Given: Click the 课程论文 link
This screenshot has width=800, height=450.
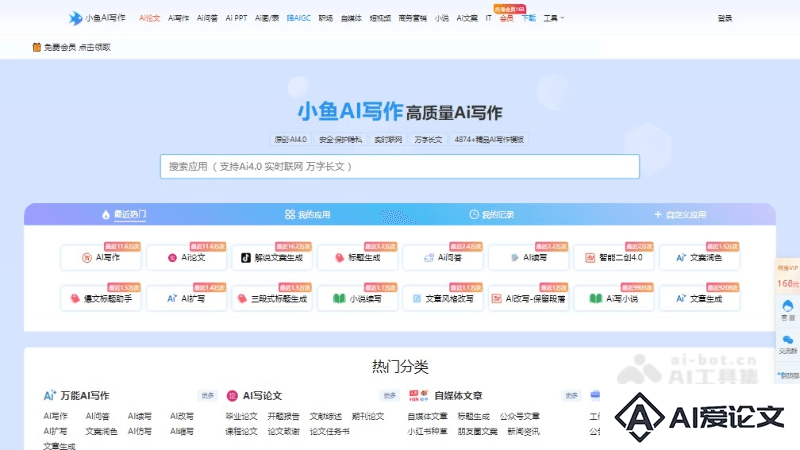Looking at the screenshot, I should [241, 432].
